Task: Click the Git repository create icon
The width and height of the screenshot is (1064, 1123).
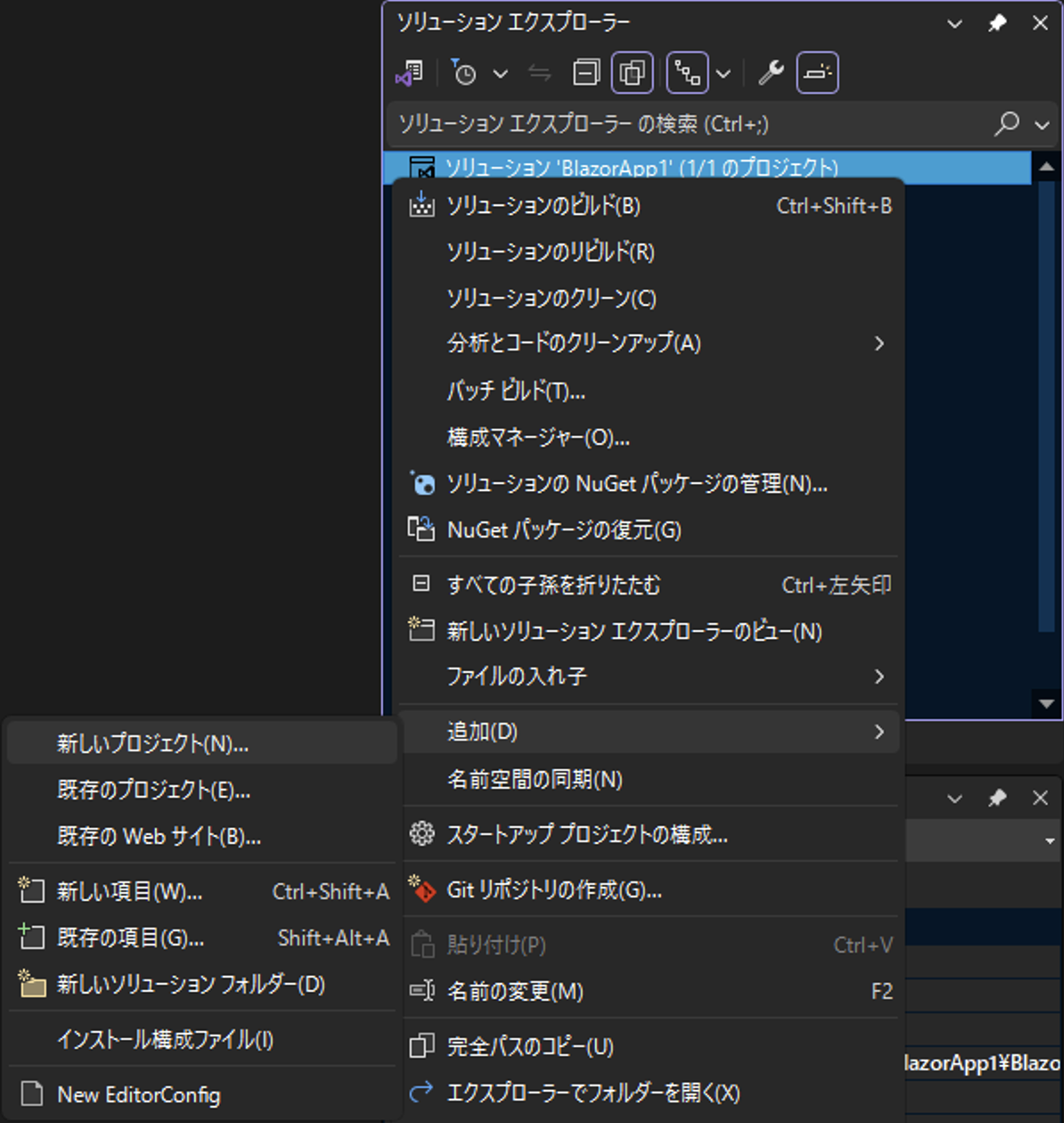Action: click(422, 889)
